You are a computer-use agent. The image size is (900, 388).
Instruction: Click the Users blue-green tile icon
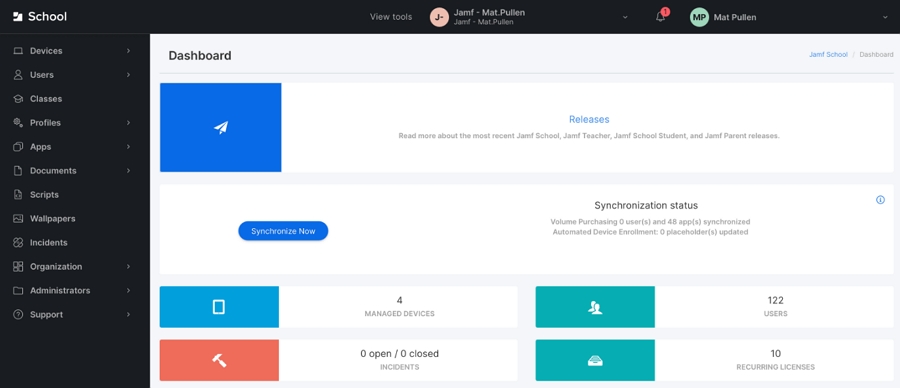(595, 307)
